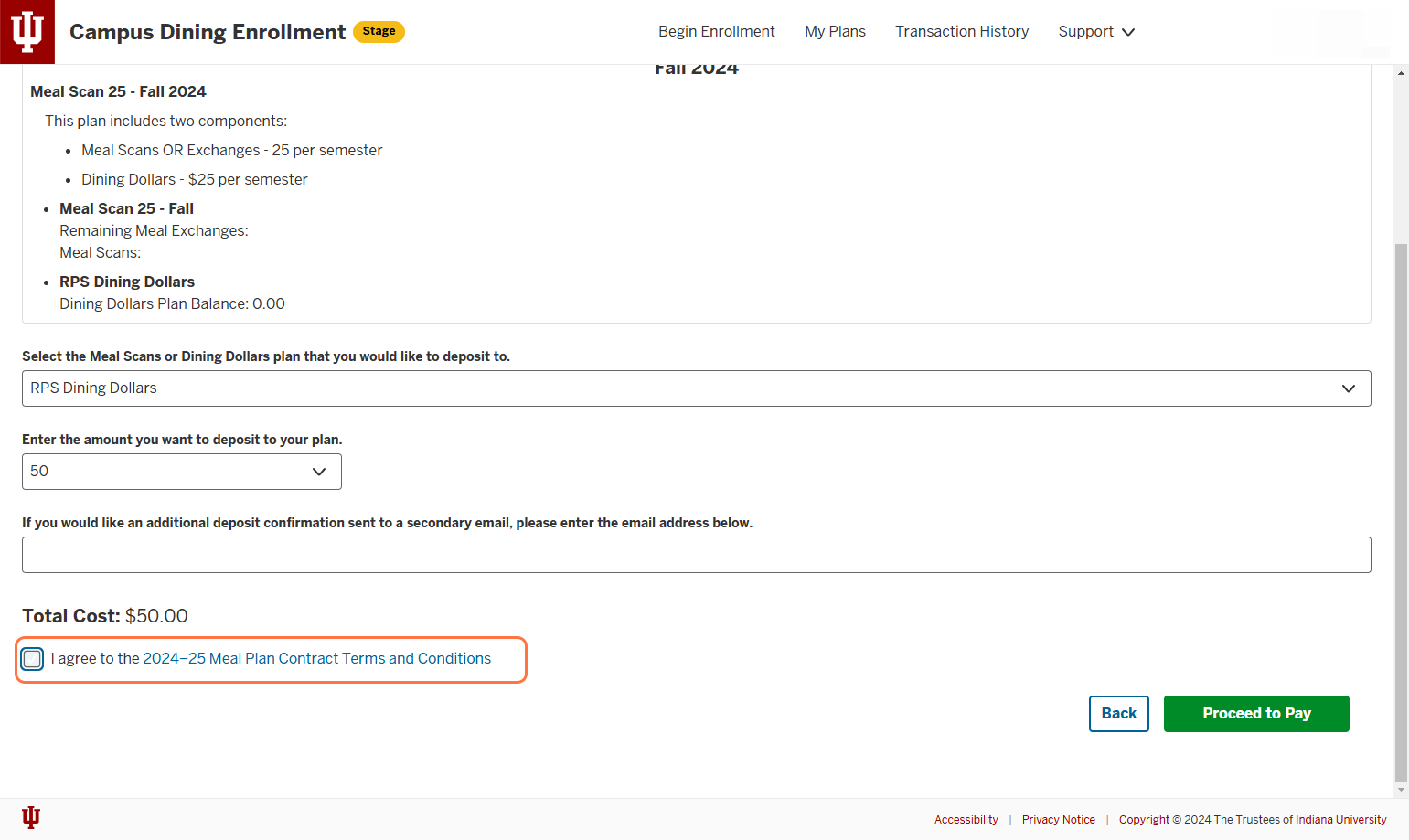Open the 2024–25 Meal Plan Contract Terms link
This screenshot has width=1409, height=840.
pyautogui.click(x=316, y=659)
